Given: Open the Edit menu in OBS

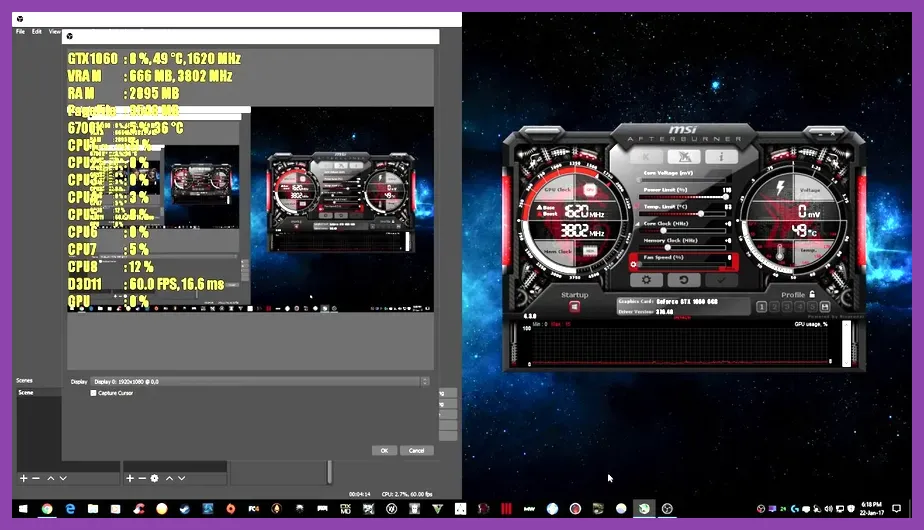Looking at the screenshot, I should (37, 31).
